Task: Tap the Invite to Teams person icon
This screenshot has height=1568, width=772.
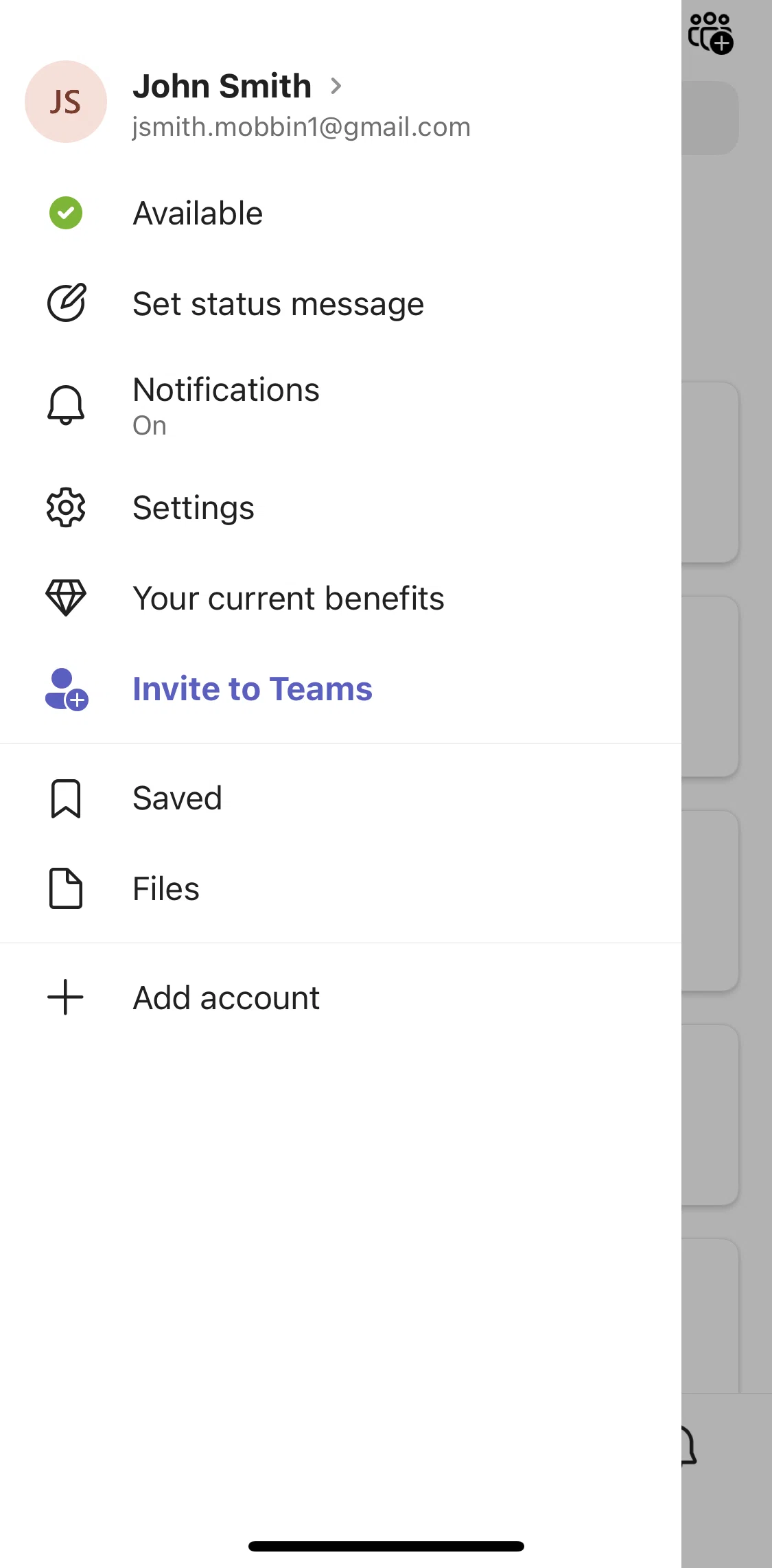Action: [x=67, y=689]
